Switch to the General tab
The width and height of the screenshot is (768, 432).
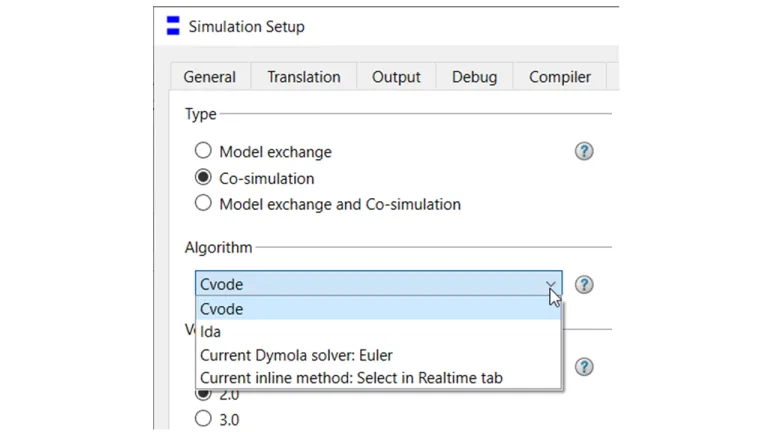coord(210,77)
